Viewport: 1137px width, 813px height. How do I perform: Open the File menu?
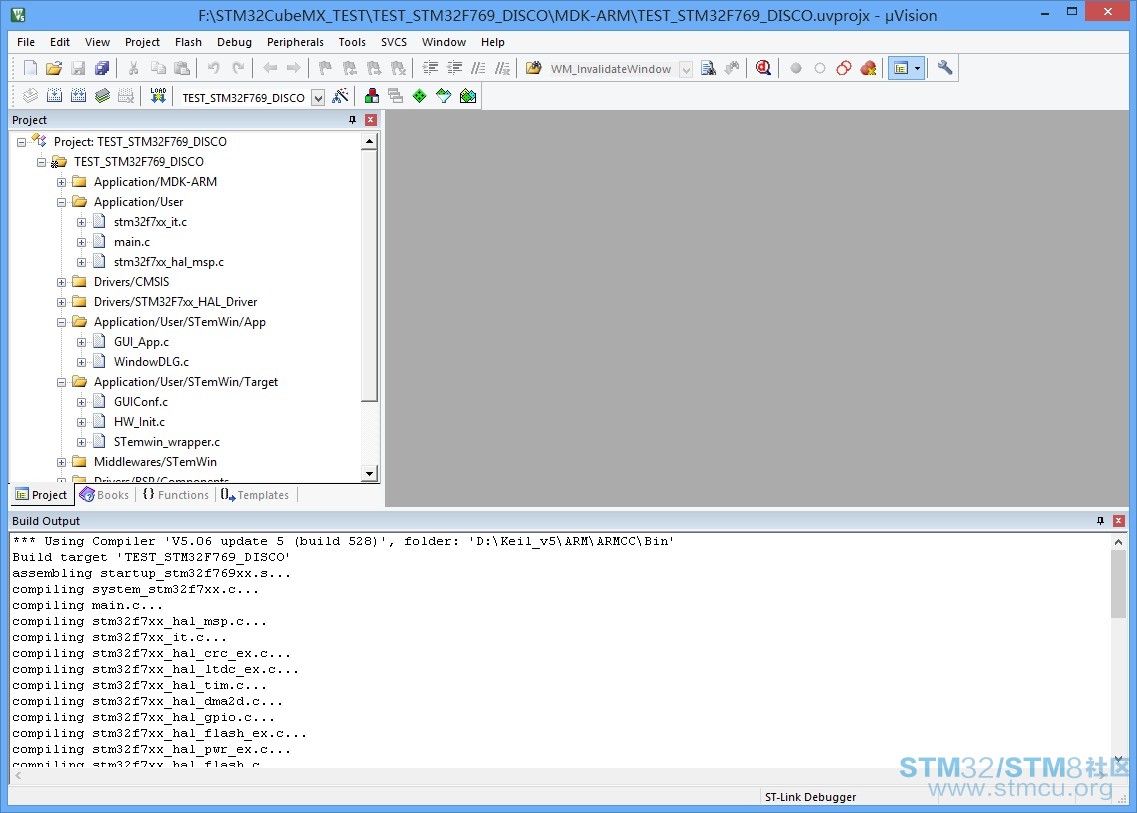coord(25,42)
